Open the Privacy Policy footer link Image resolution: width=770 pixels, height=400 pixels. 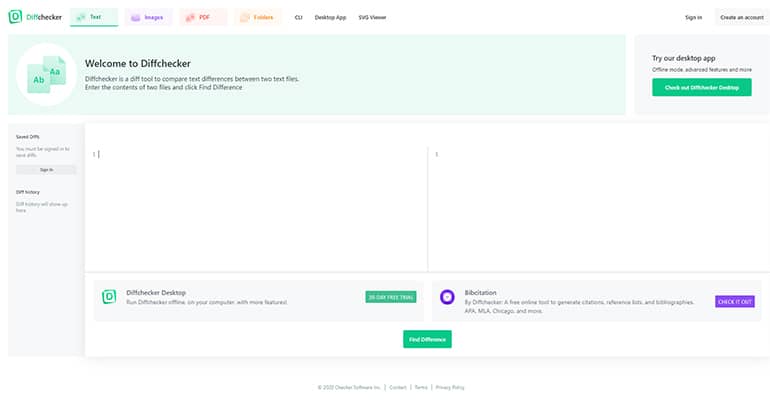pos(450,387)
